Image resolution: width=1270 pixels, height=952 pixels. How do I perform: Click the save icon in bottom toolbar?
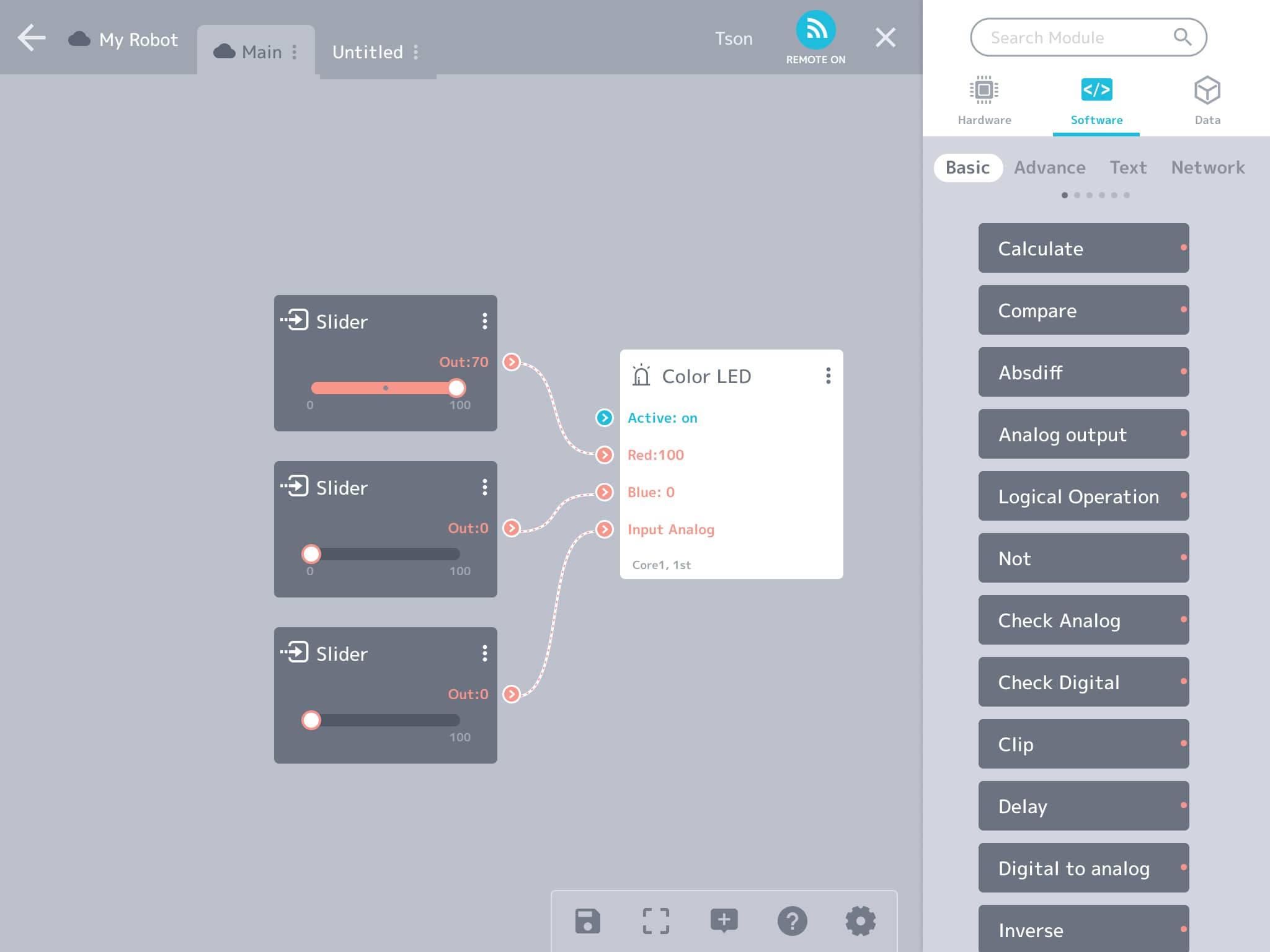pos(587,921)
